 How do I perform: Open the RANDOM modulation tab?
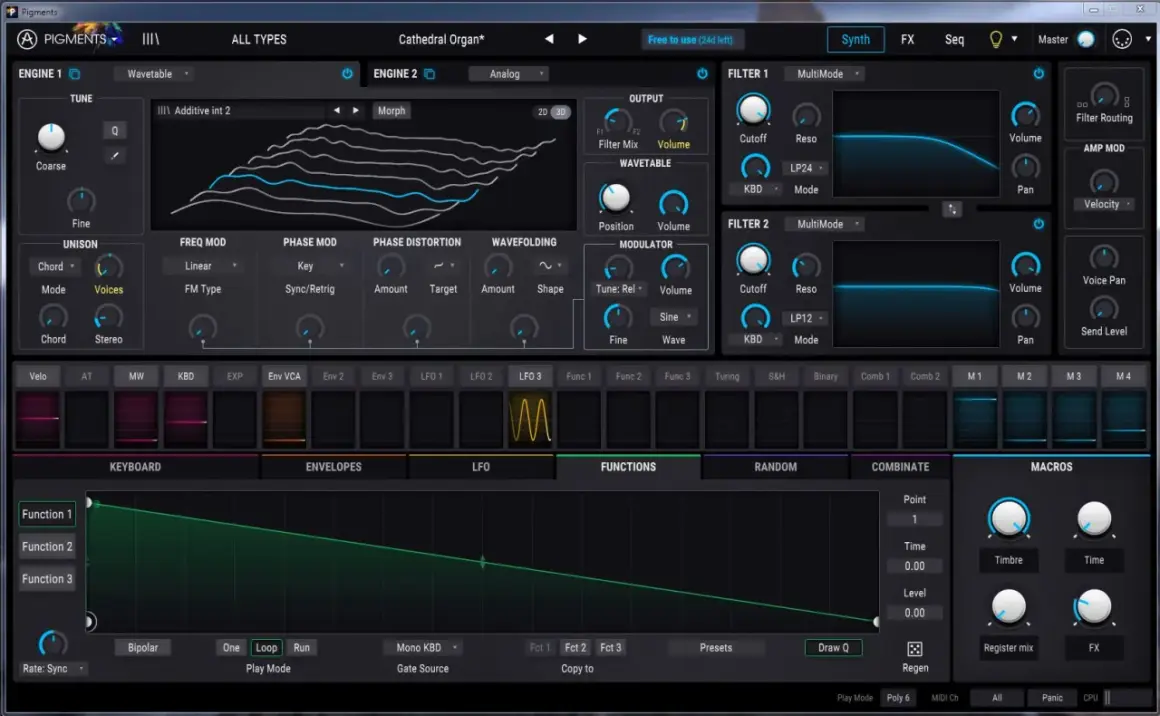coord(775,467)
